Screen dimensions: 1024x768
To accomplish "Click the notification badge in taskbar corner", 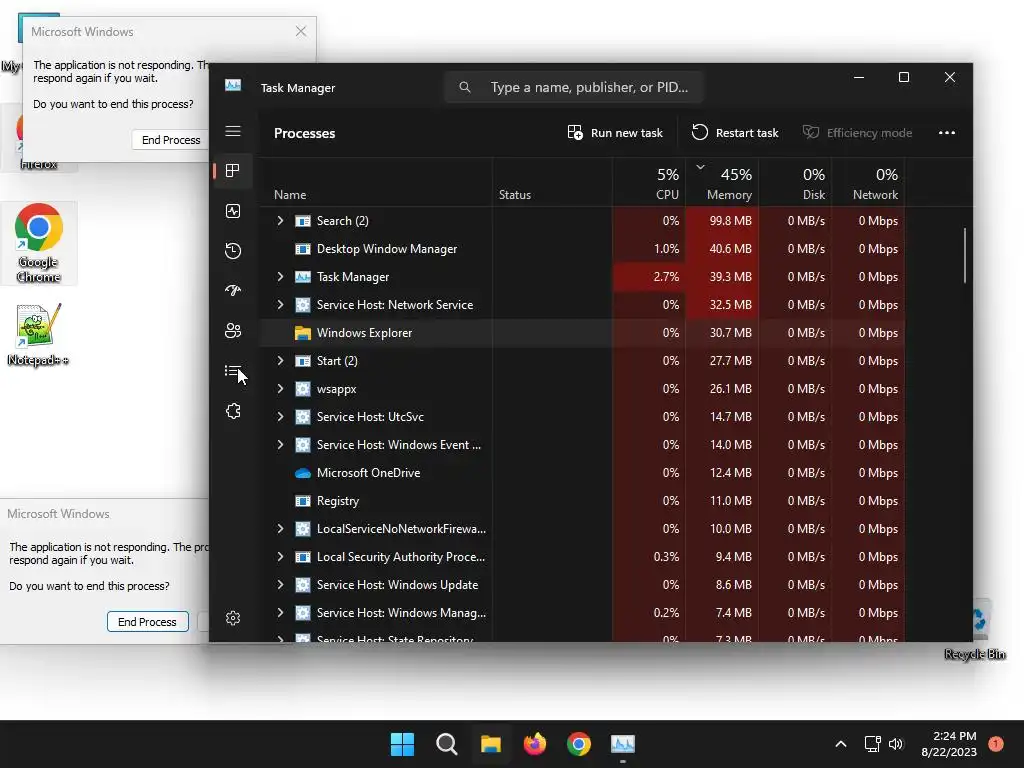I will click(995, 744).
